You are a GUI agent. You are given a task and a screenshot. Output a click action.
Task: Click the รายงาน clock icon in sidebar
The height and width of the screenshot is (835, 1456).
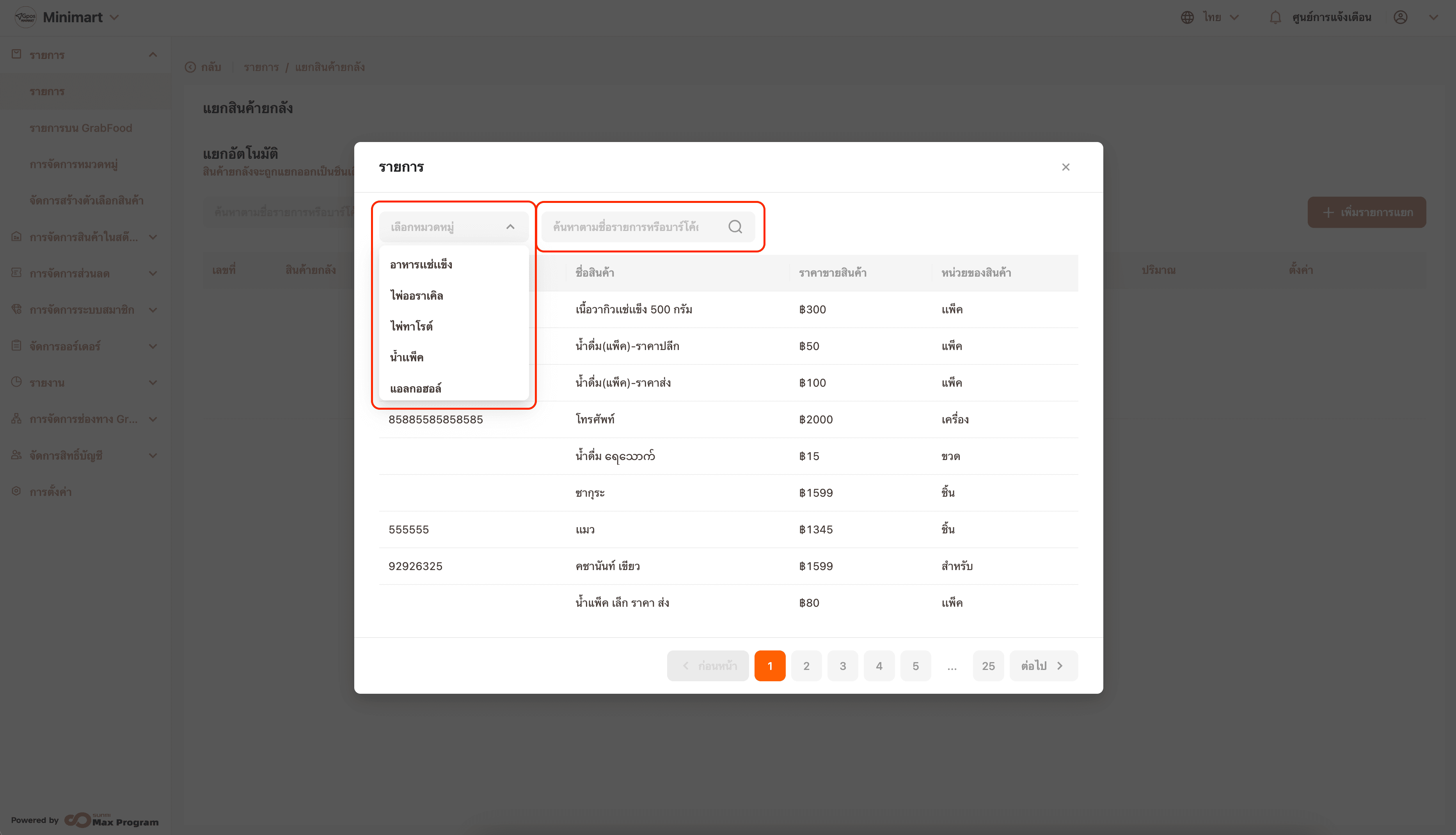tap(17, 382)
